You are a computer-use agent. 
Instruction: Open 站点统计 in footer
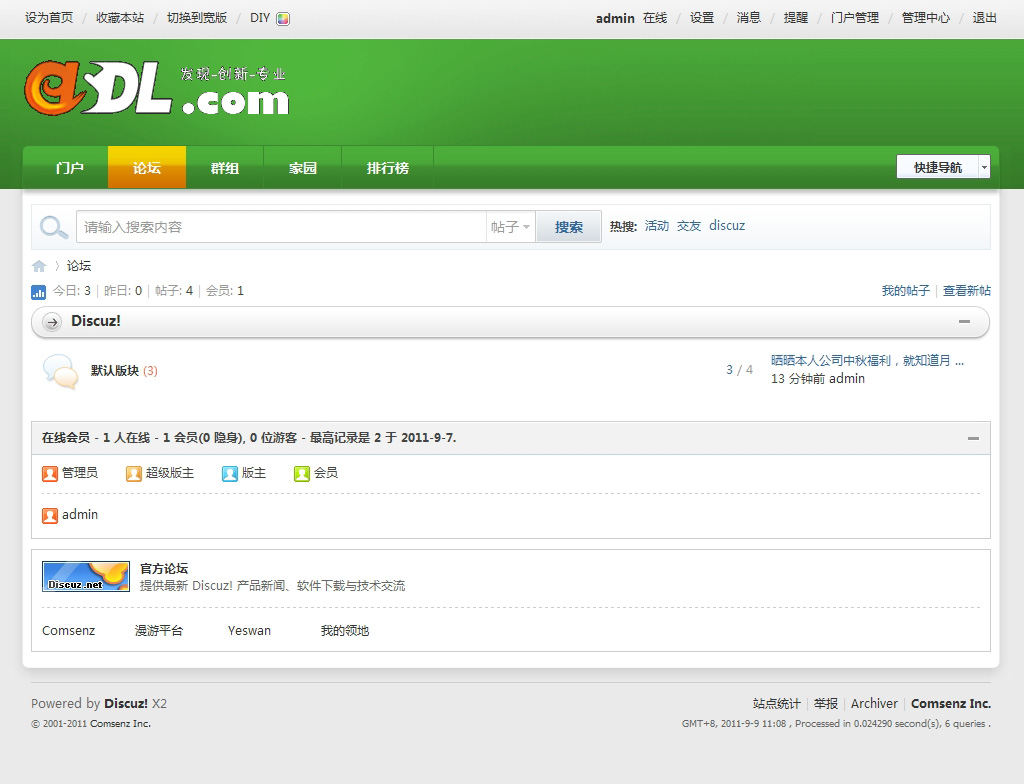point(776,704)
